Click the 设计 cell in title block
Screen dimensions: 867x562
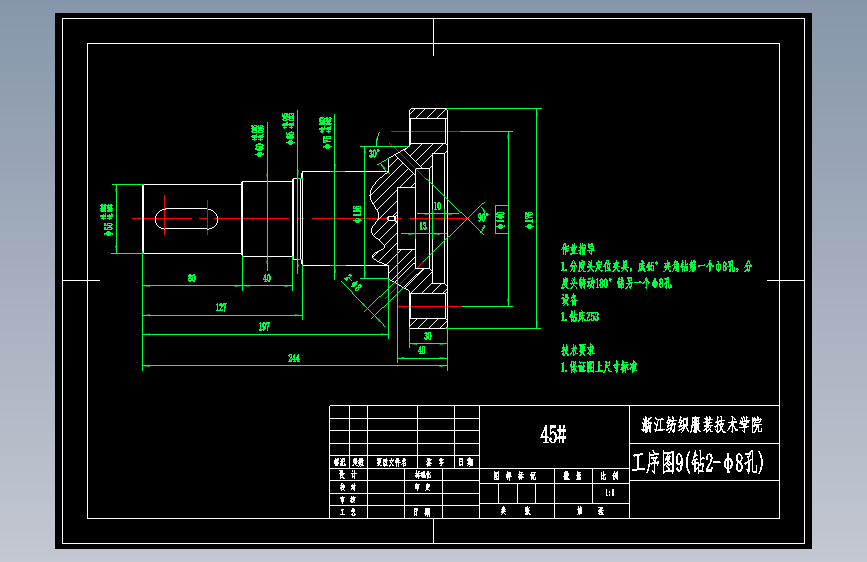348,475
